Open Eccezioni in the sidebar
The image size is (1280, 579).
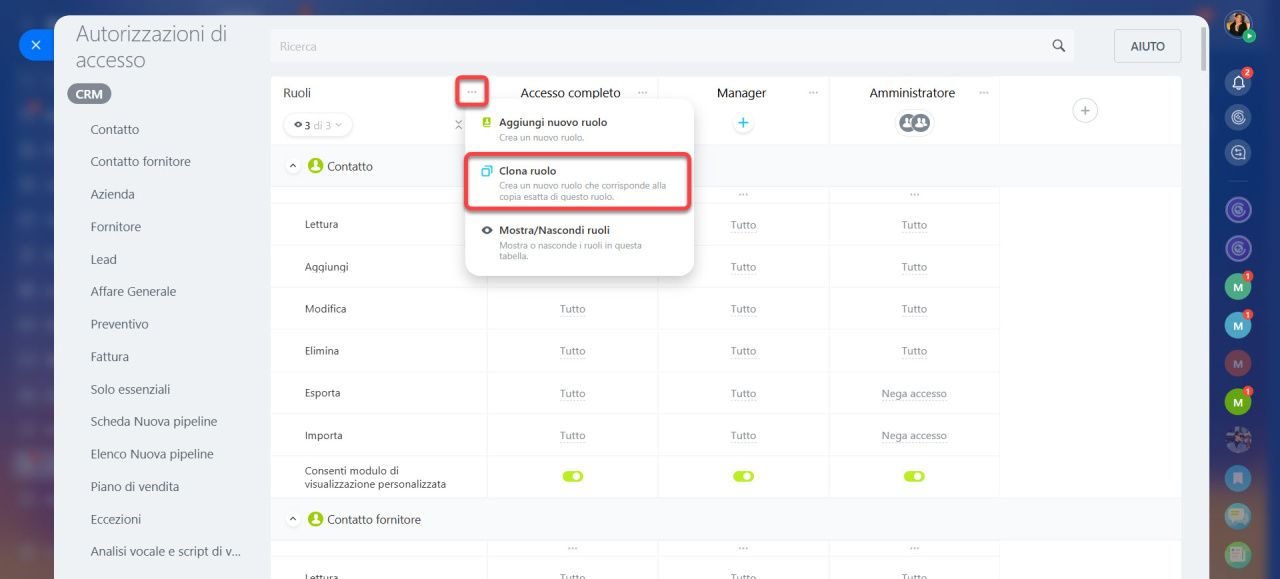116,519
